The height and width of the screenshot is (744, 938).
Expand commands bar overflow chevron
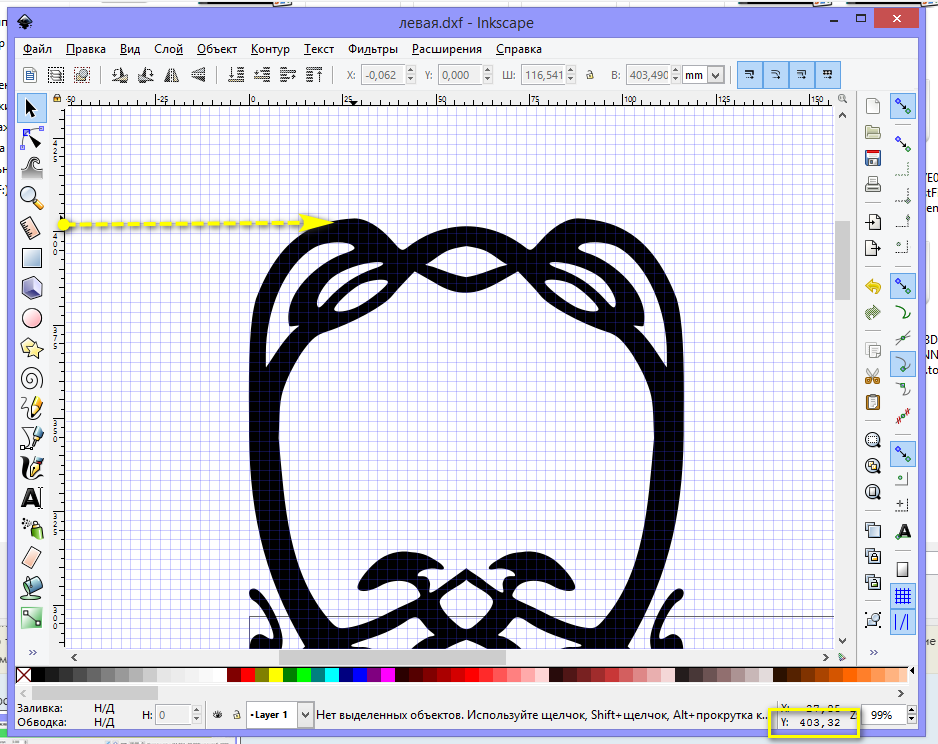(x=873, y=652)
